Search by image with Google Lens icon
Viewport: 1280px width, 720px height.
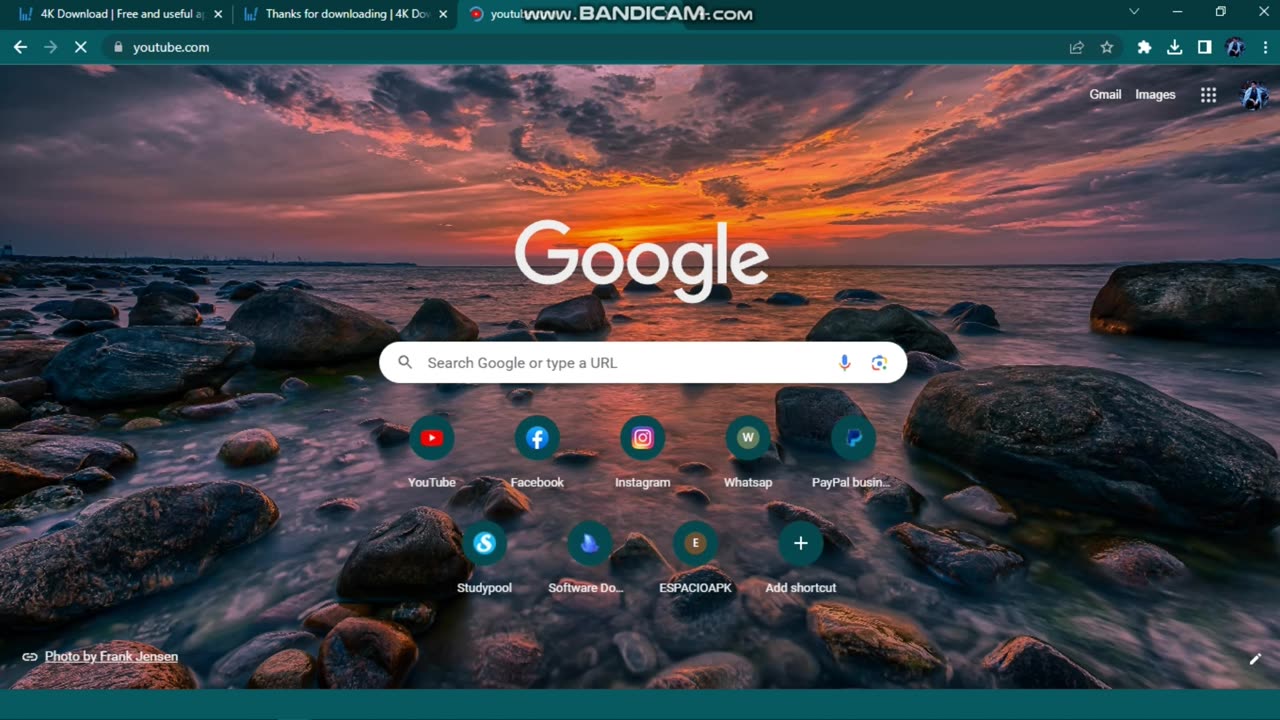(x=879, y=363)
